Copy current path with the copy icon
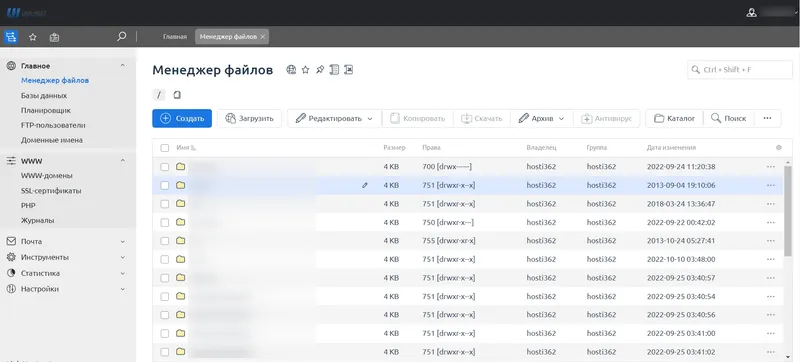800x362 pixels. click(x=177, y=95)
